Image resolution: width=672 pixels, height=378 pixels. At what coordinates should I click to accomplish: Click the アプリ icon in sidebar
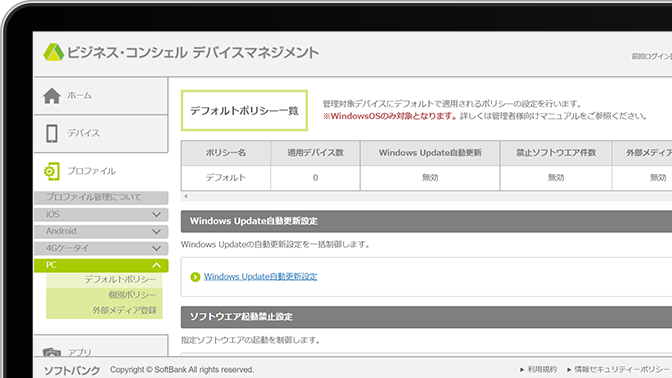(52, 352)
